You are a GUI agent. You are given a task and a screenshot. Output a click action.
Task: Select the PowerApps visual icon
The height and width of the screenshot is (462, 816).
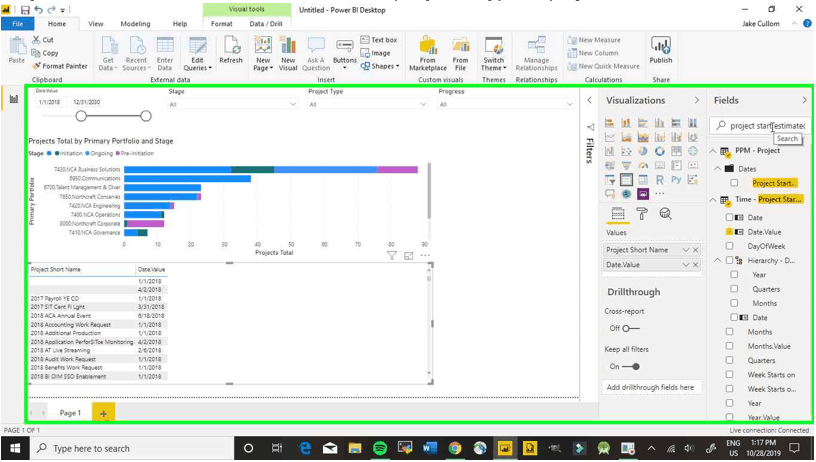pos(643,194)
